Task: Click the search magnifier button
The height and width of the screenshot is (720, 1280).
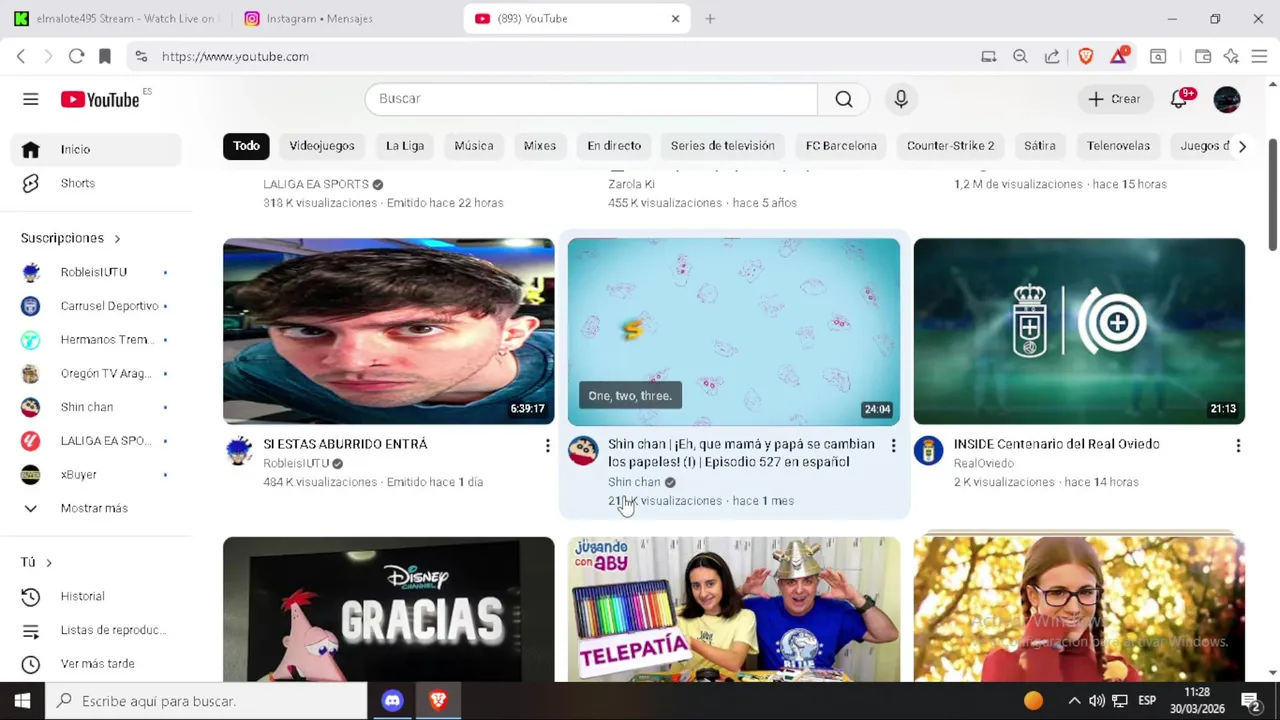Action: [844, 99]
